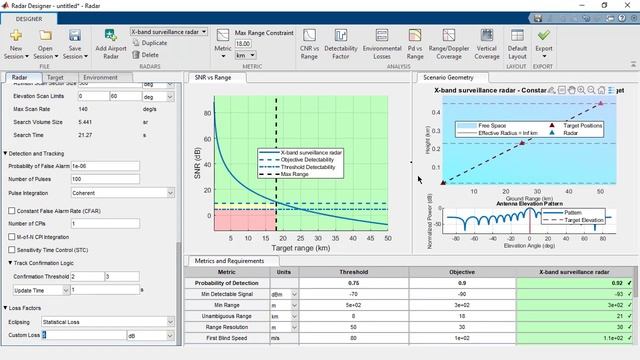Screen dimensions: 640x360
Task: Click the Confirmation Threshold first field
Action: point(87,277)
